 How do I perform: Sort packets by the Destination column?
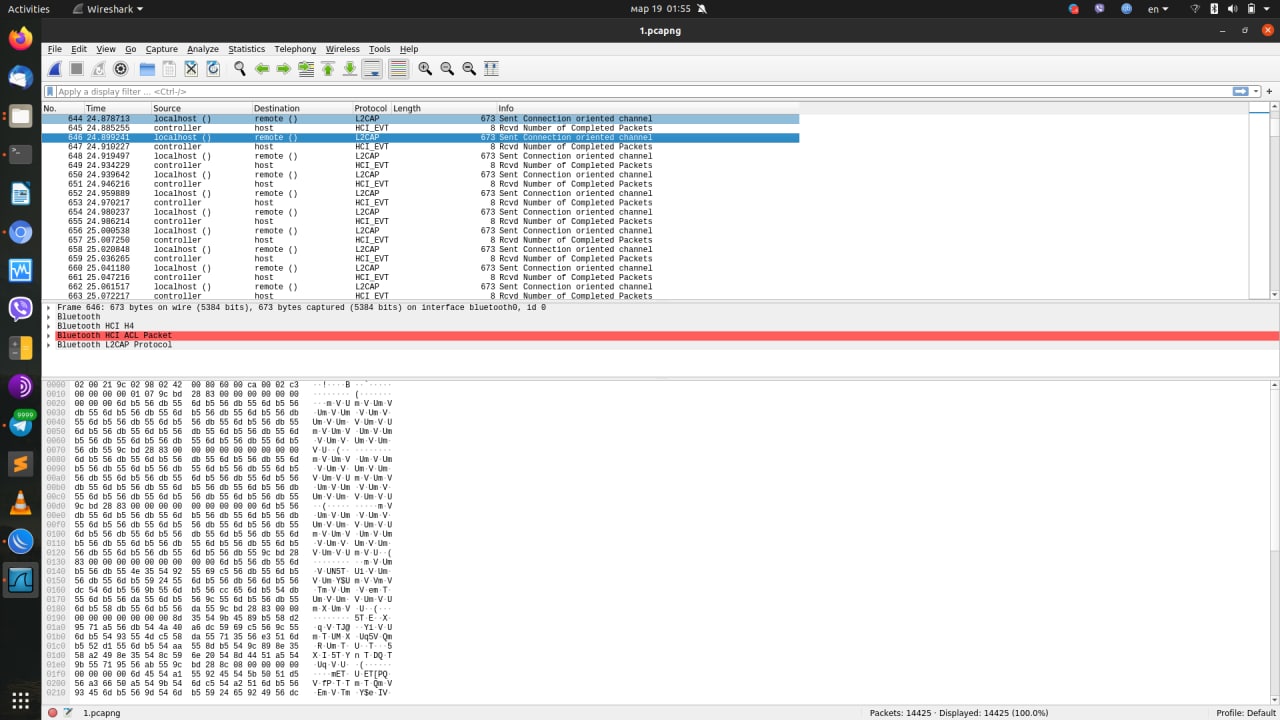[x=302, y=108]
